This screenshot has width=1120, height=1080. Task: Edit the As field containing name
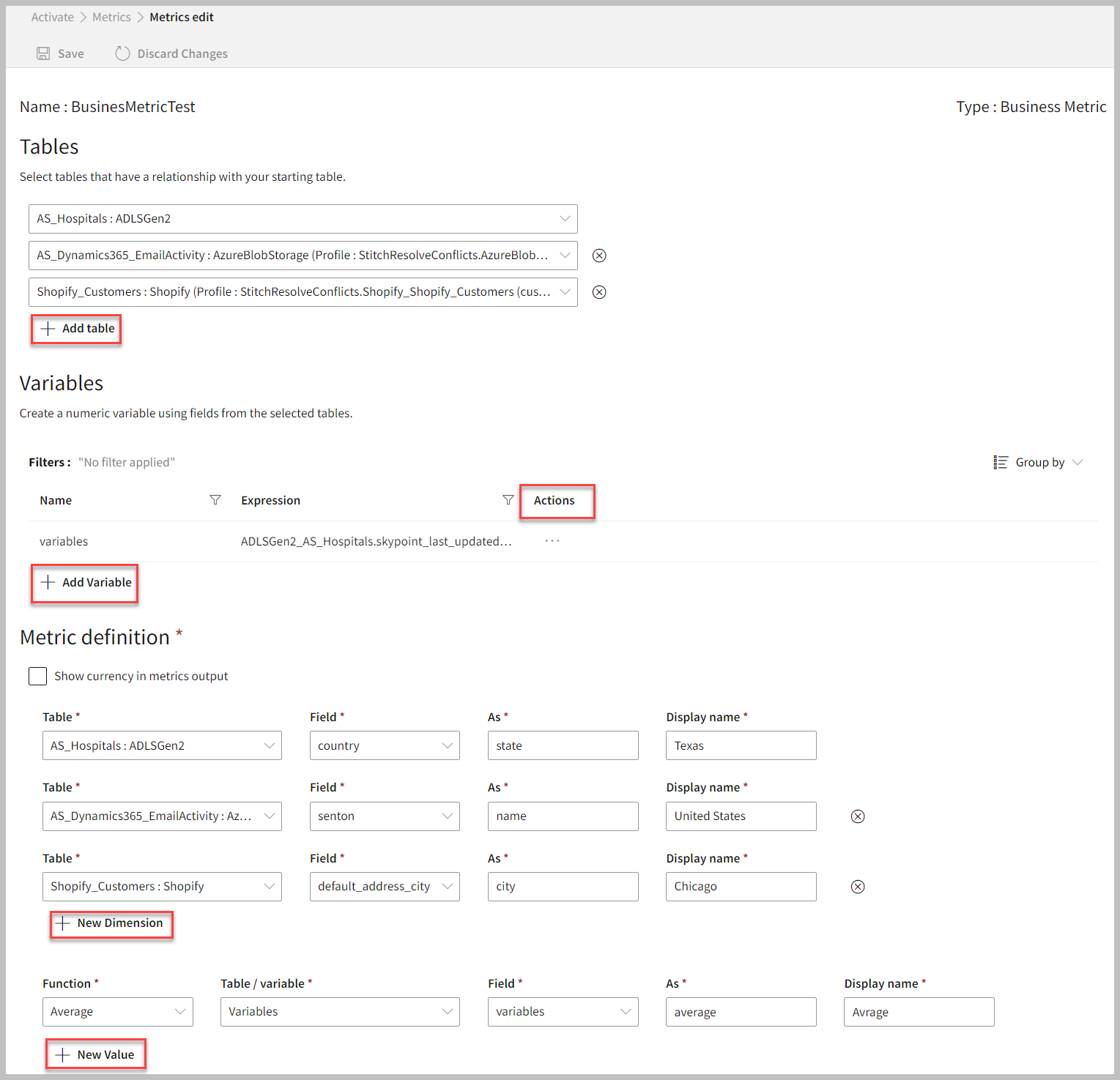coord(563,816)
